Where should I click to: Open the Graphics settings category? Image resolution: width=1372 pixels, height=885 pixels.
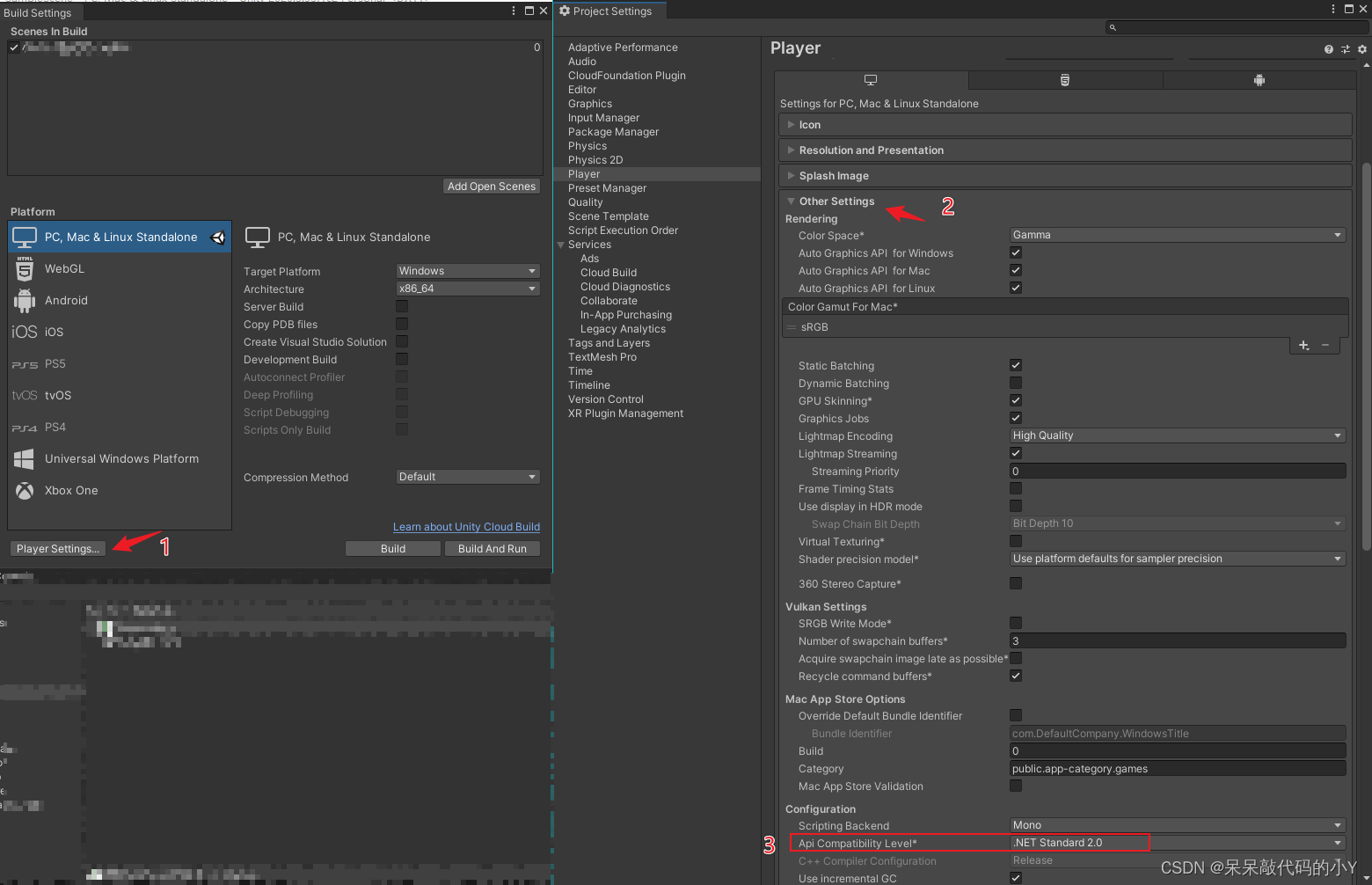pyautogui.click(x=590, y=104)
